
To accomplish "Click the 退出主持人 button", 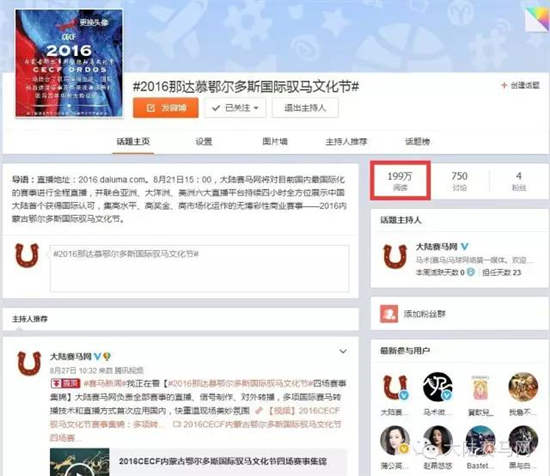I will tap(305, 108).
